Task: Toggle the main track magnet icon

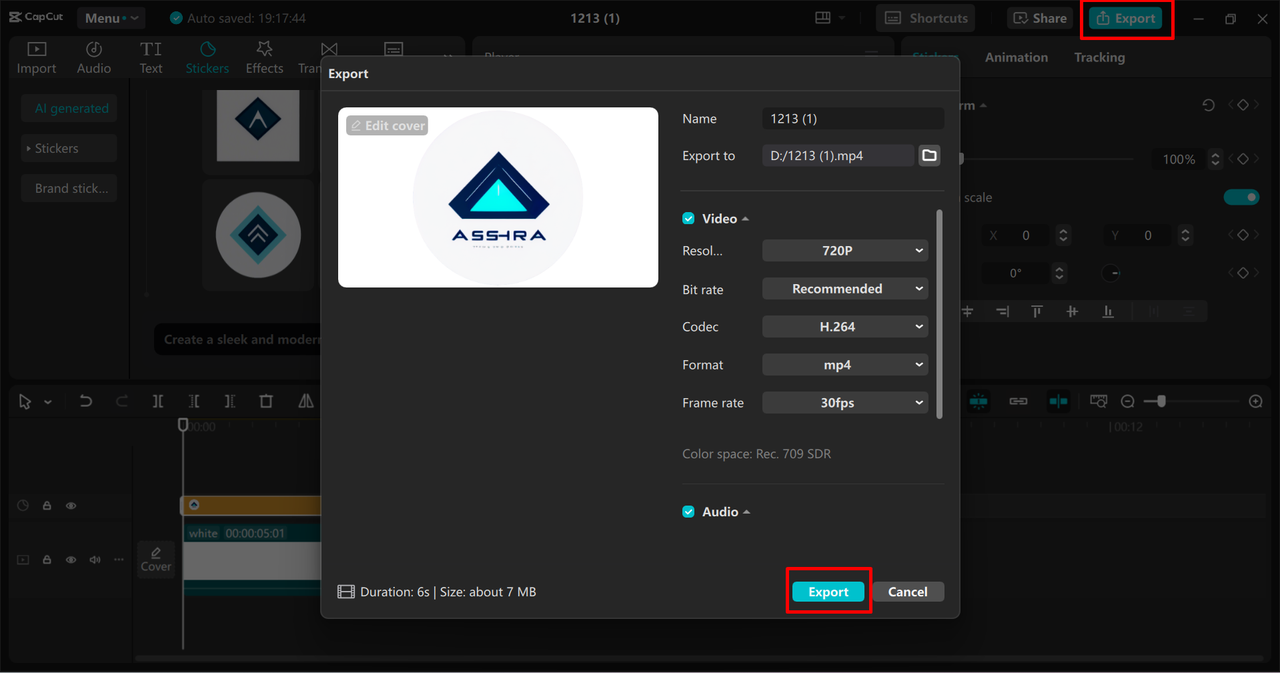Action: [978, 401]
